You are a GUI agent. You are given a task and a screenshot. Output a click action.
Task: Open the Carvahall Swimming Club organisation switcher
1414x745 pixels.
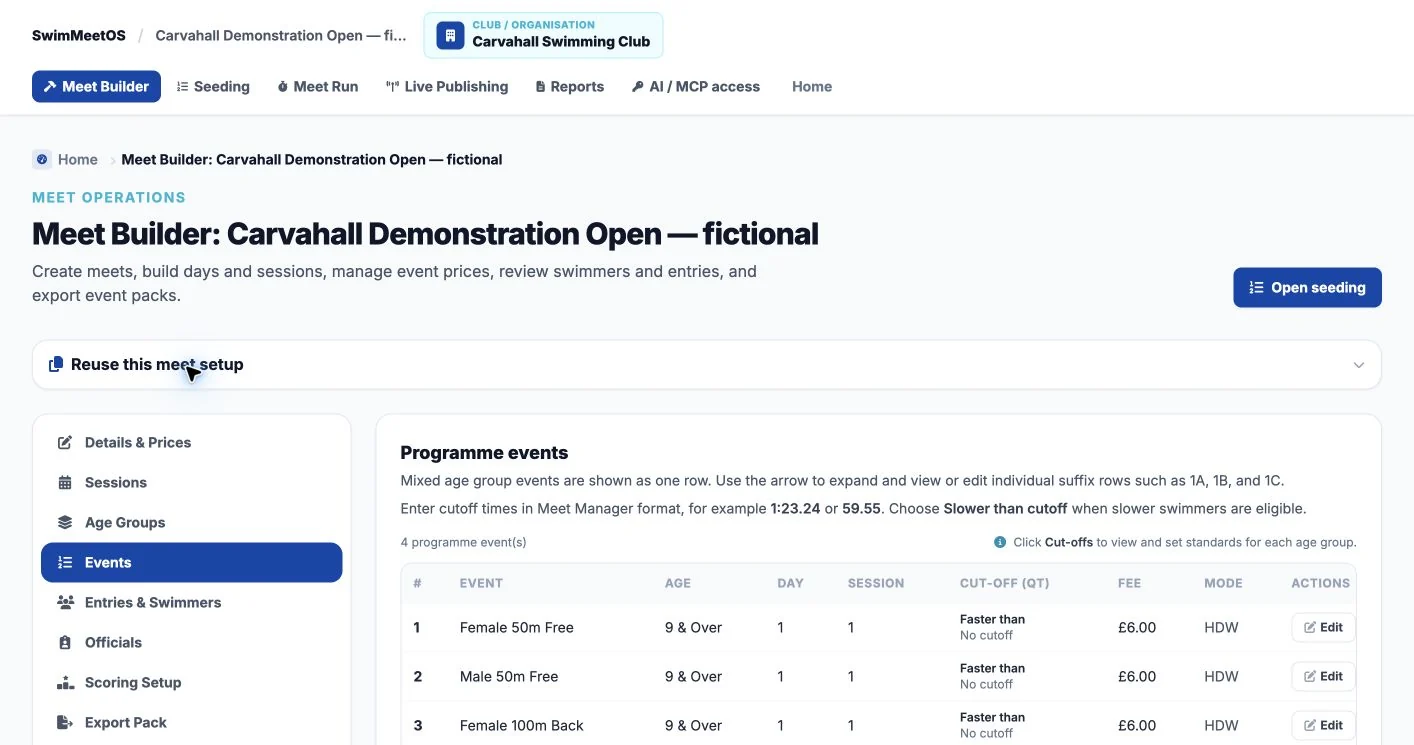(543, 36)
